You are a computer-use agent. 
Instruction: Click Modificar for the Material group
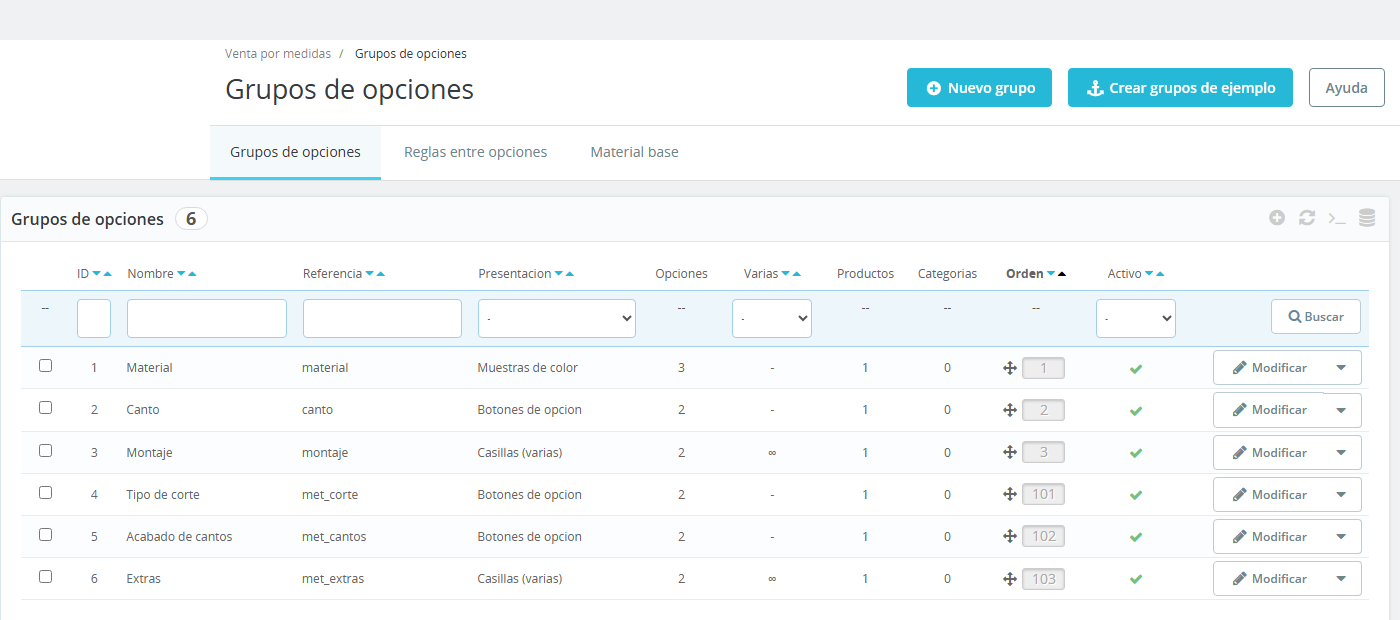pos(1268,368)
